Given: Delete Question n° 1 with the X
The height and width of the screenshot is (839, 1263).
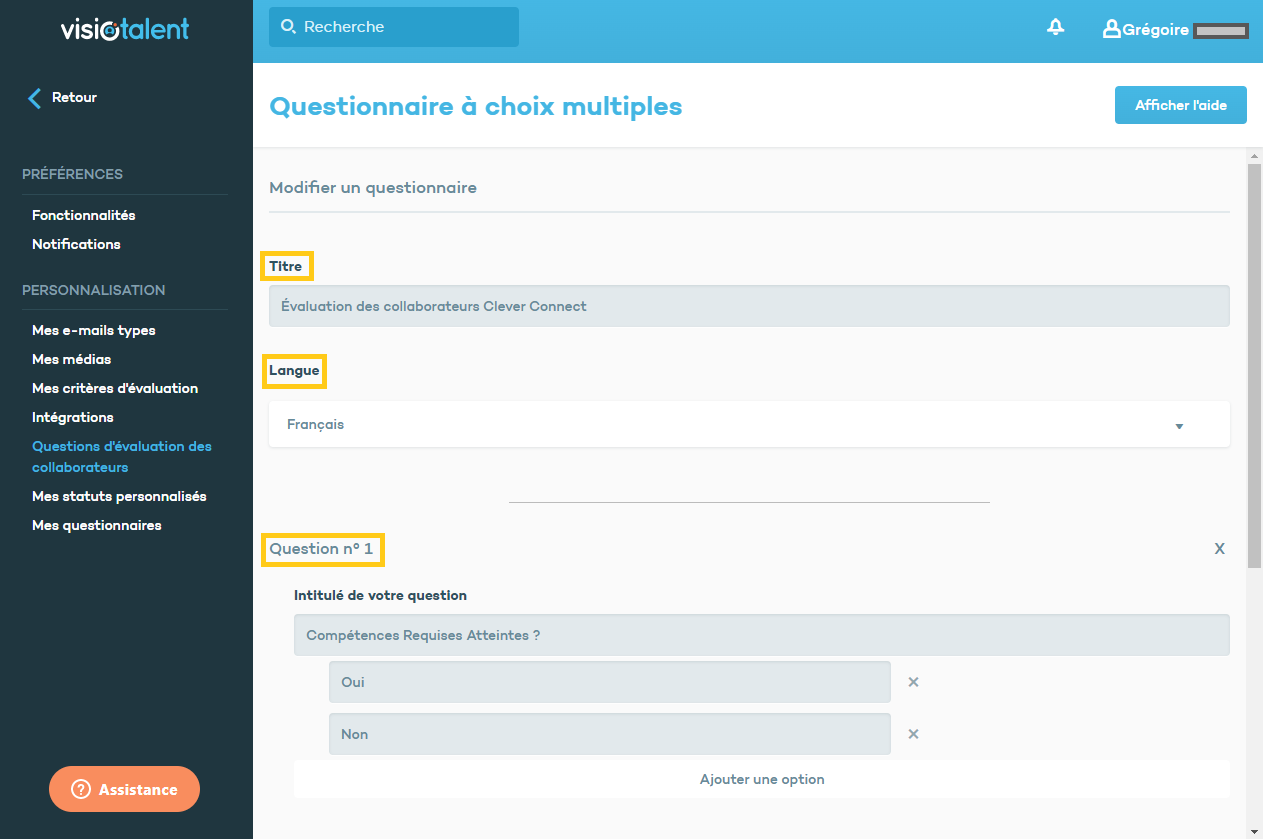Looking at the screenshot, I should tap(1219, 549).
